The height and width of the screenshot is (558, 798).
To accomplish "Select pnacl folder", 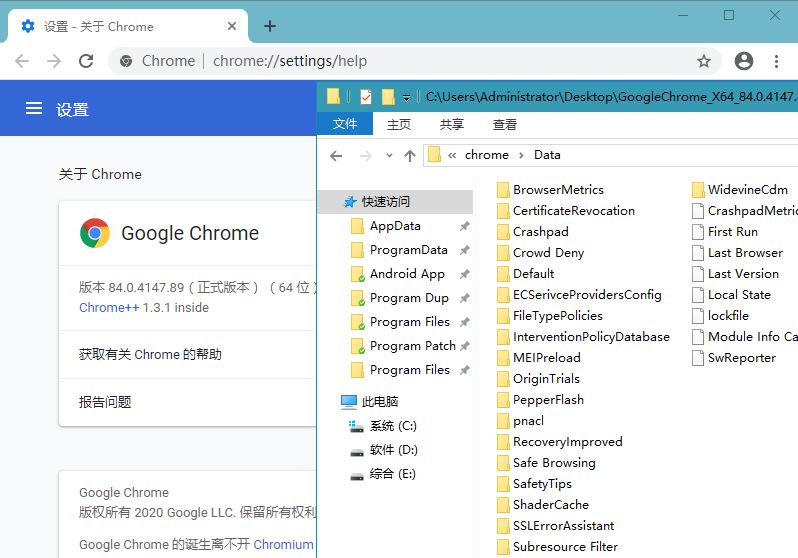I will point(520,421).
